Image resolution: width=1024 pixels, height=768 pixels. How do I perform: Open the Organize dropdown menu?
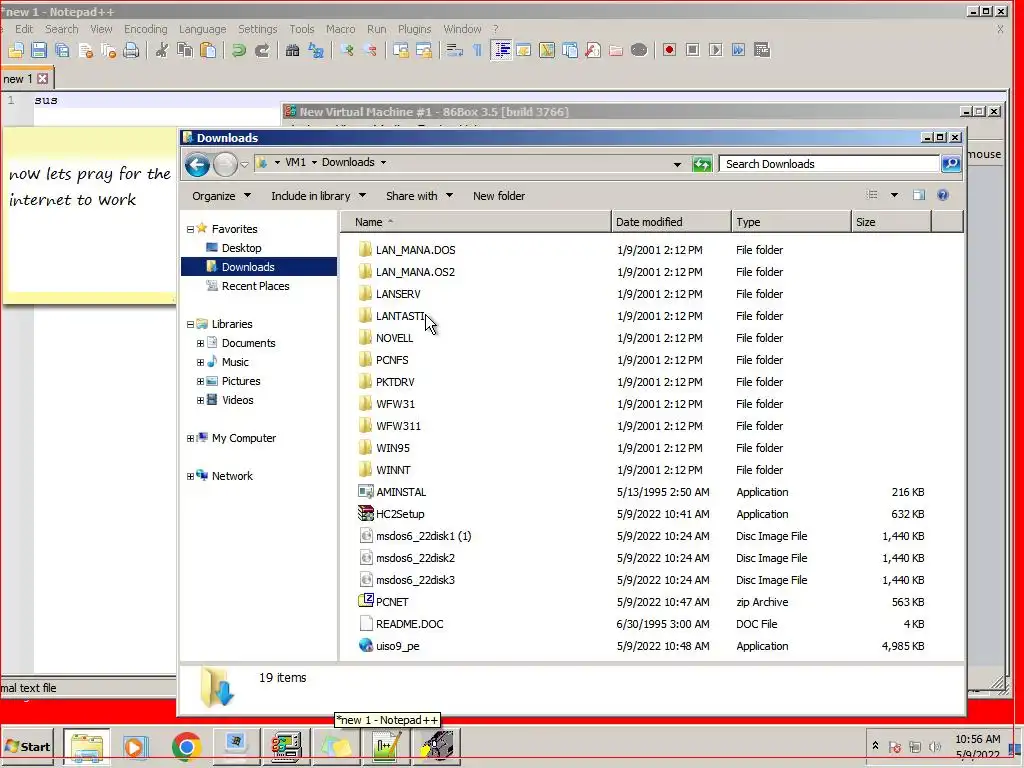(x=221, y=196)
